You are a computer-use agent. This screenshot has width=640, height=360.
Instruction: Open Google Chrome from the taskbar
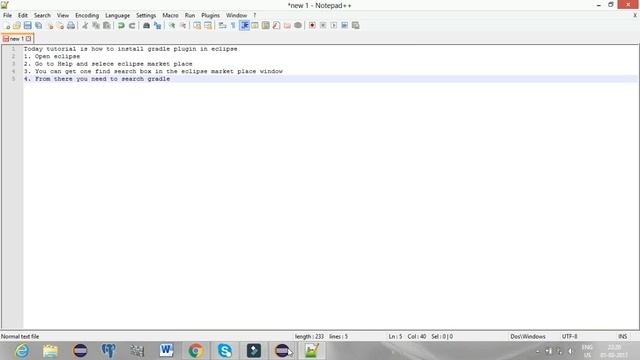click(x=196, y=351)
